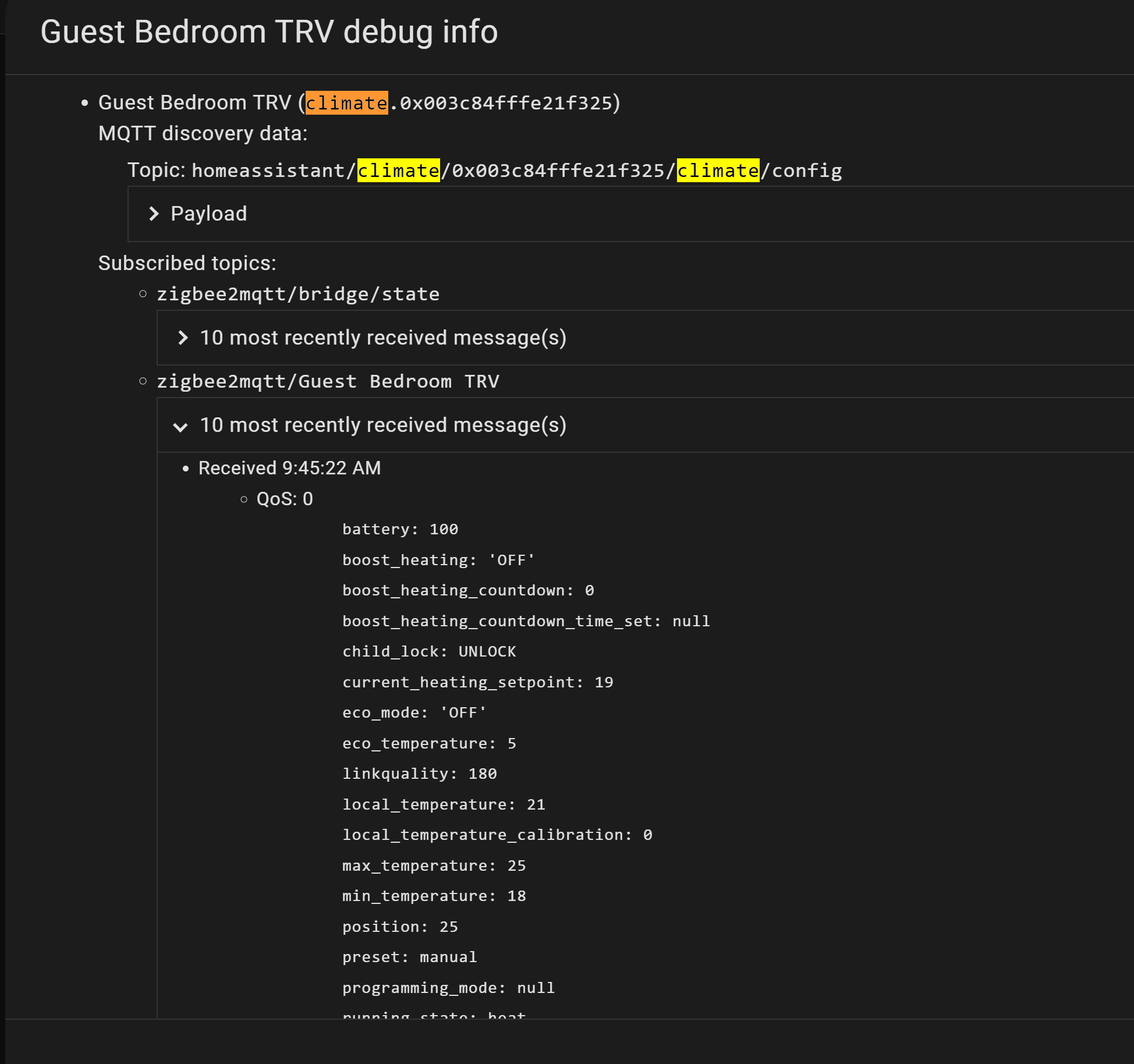Click right chevron under zigbee2mqtt/bridge/state topic

(183, 338)
